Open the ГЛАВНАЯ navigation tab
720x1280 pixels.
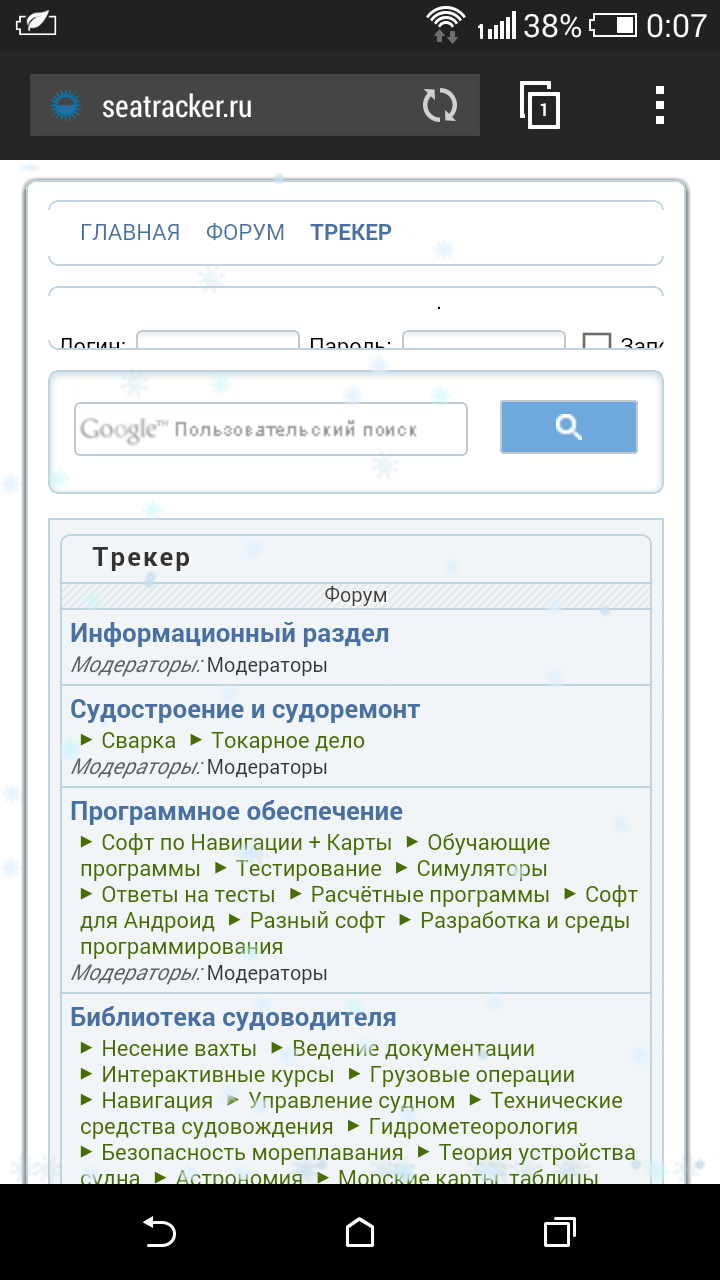(130, 232)
